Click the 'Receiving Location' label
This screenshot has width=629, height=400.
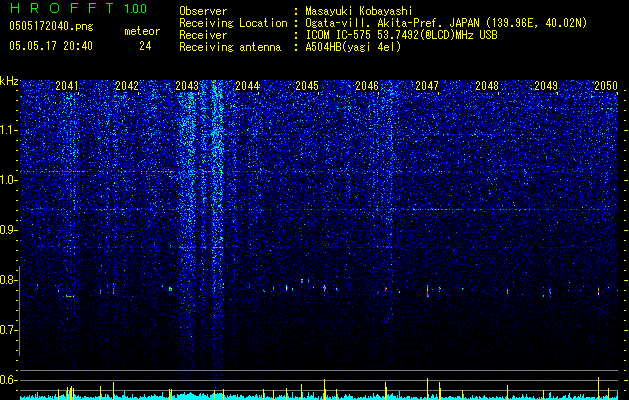[x=233, y=23]
